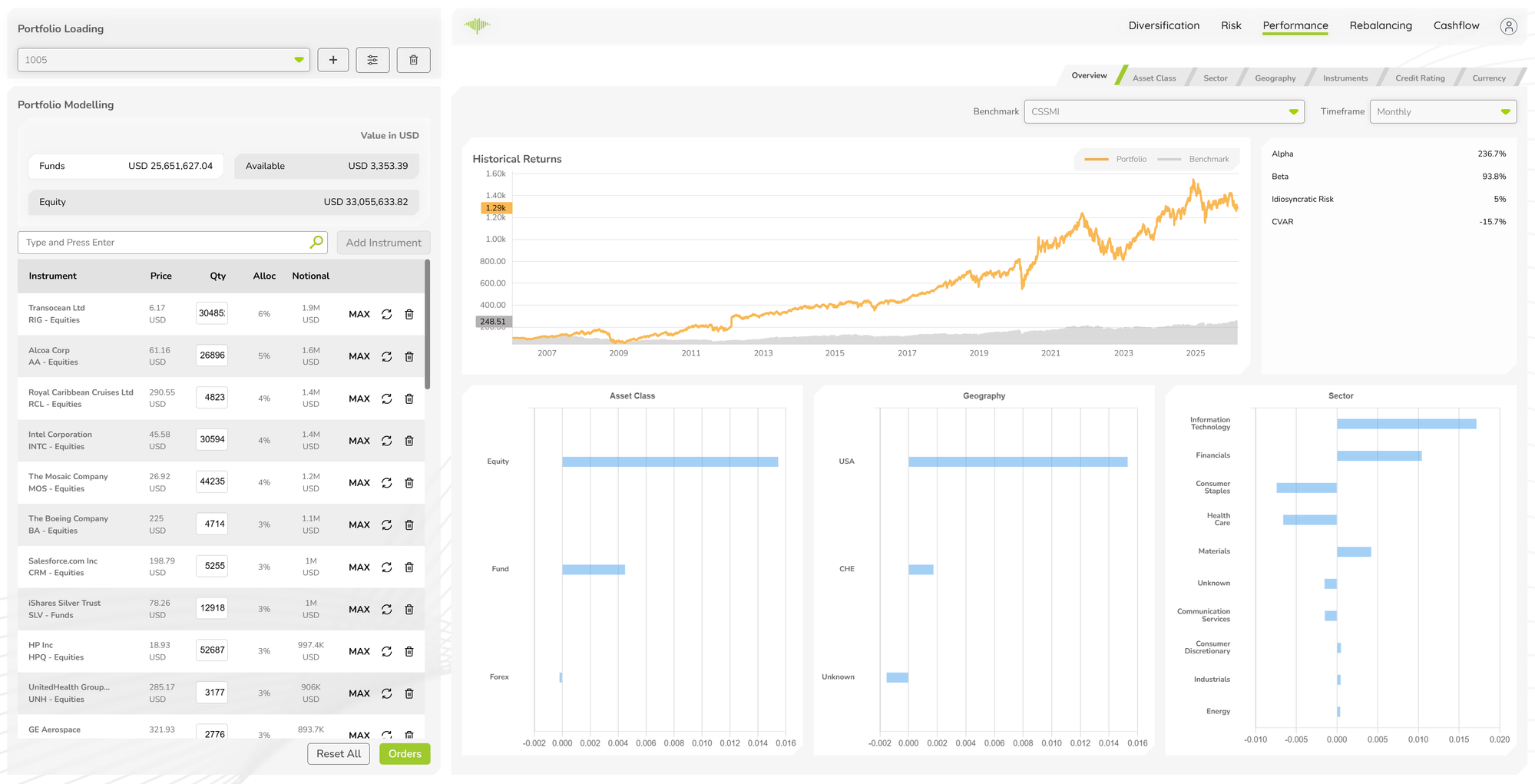Click the Add Instrument button
Image resolution: width=1535 pixels, height=784 pixels.
[x=383, y=242]
